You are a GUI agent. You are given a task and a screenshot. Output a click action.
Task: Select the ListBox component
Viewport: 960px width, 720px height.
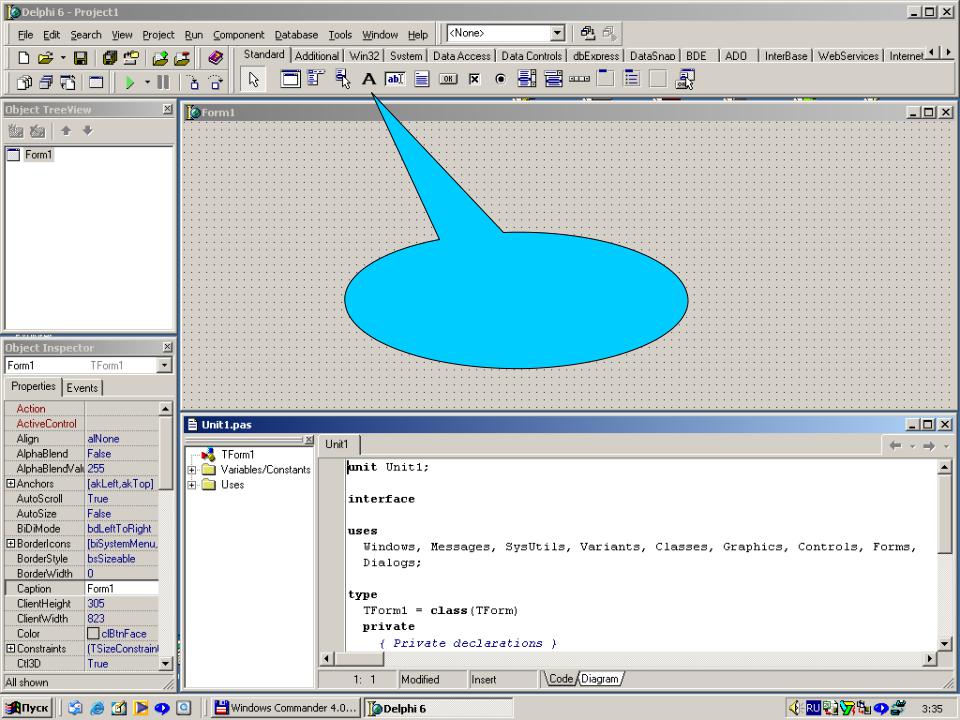click(x=527, y=79)
